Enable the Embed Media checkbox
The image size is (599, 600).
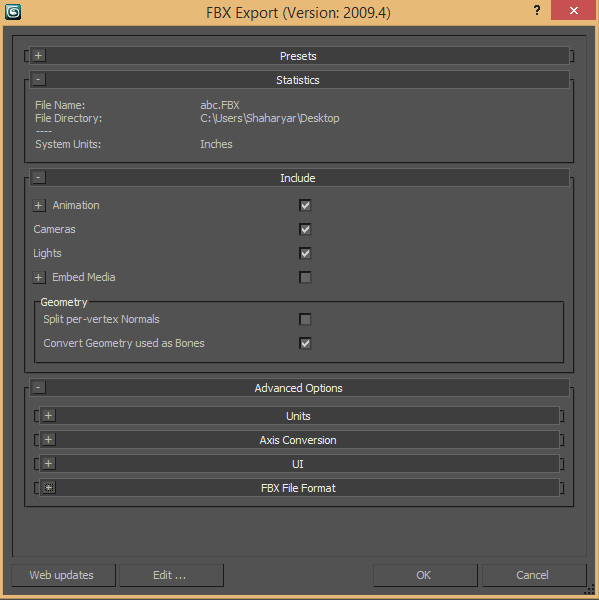[x=305, y=277]
